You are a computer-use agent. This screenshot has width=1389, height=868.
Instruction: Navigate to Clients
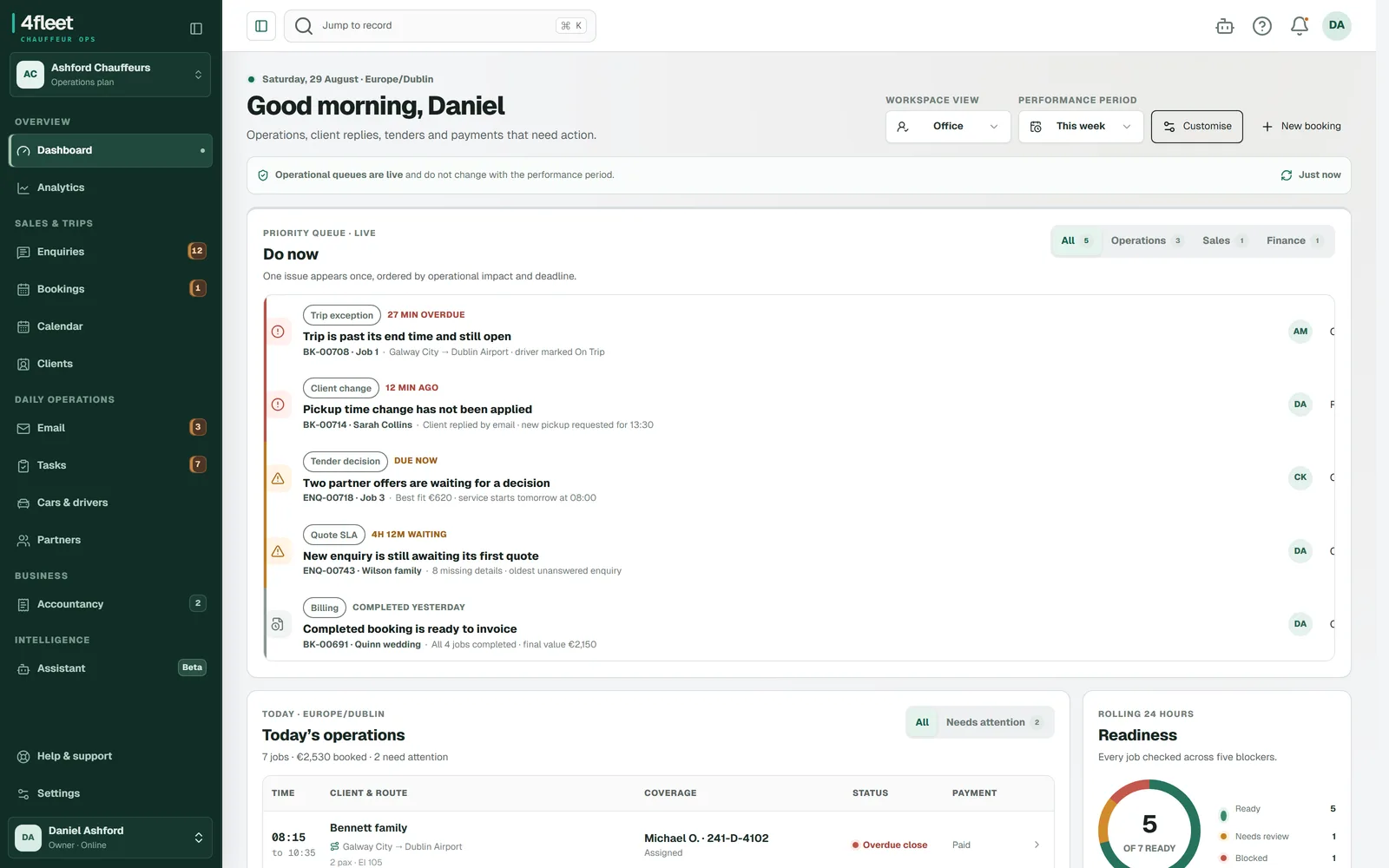click(x=110, y=364)
